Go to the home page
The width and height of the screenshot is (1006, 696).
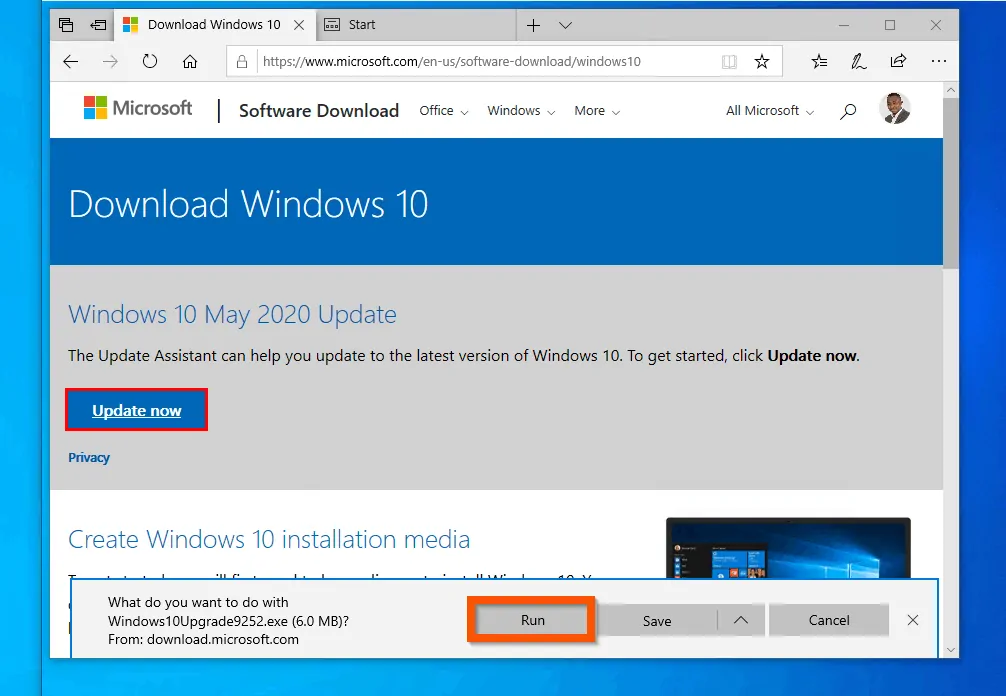click(x=190, y=62)
